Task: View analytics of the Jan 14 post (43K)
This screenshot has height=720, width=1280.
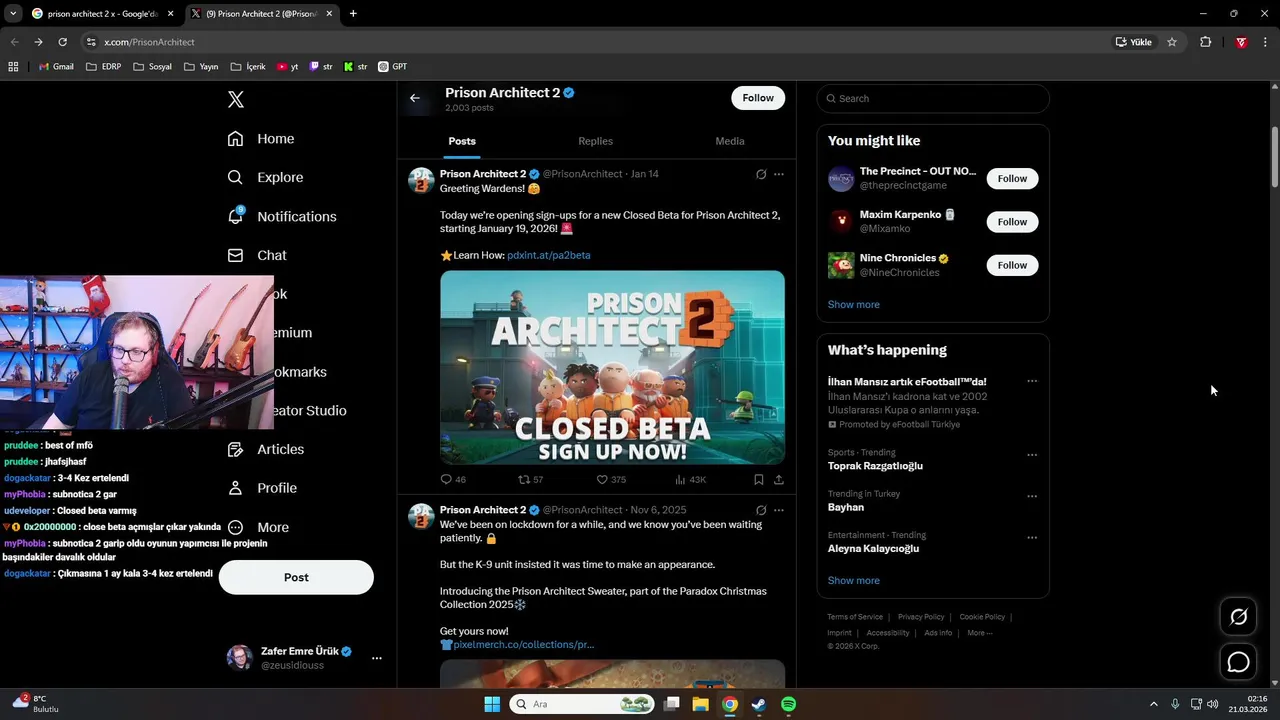Action: [x=690, y=479]
